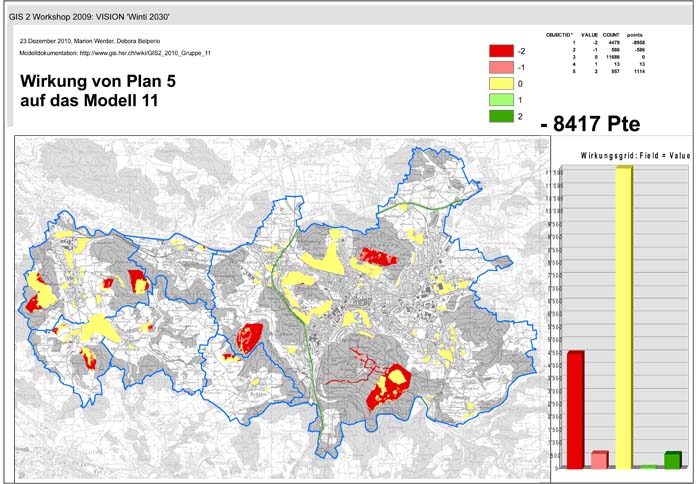
Task: Click the OBJECTID column header in table
Action: (x=560, y=35)
